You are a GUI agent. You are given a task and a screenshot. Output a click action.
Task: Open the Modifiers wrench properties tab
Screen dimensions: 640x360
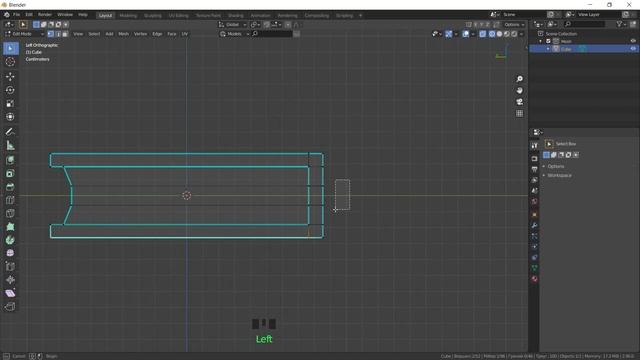[x=534, y=225]
